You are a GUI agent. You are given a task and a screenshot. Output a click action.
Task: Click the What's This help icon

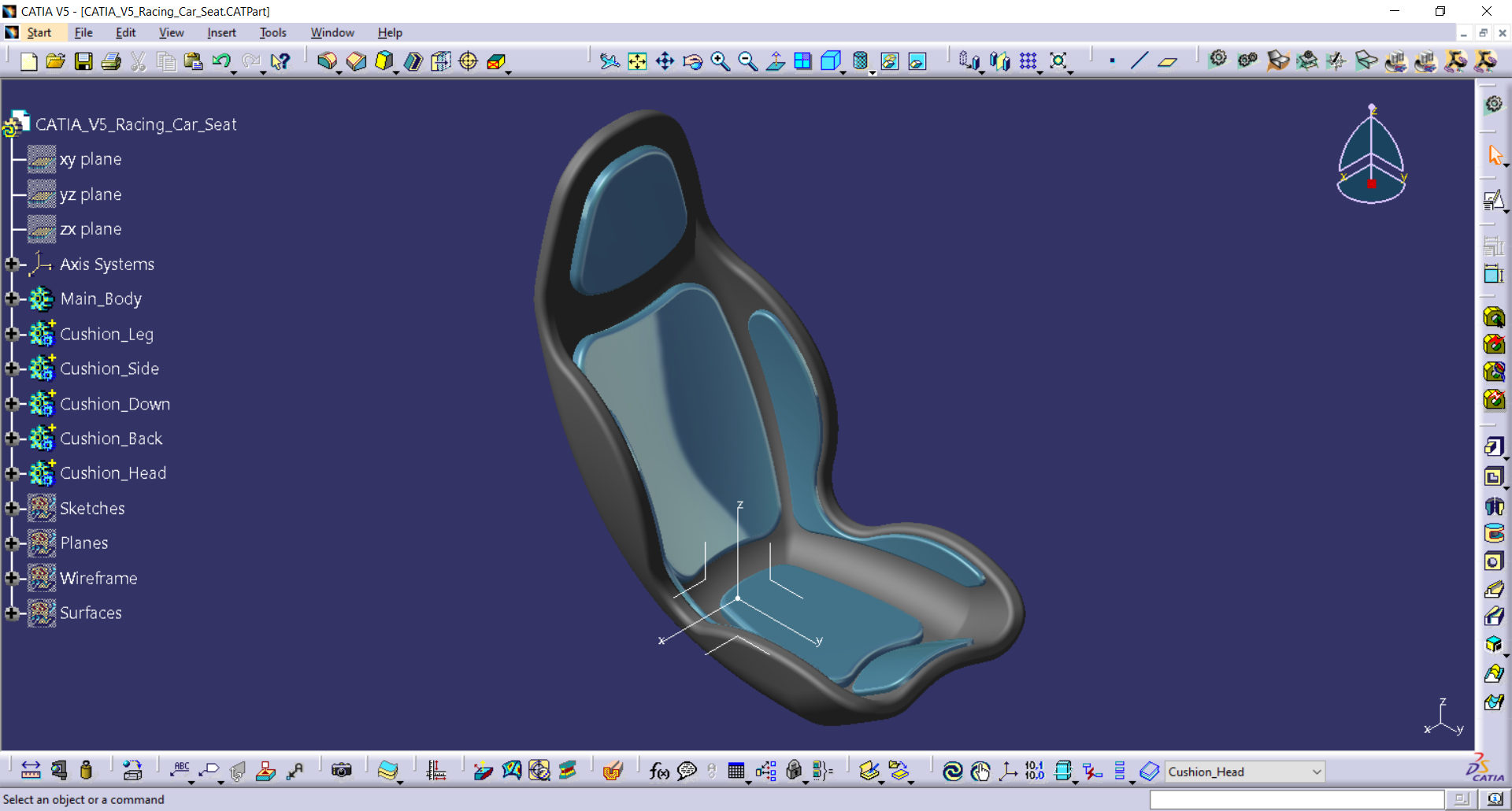pyautogui.click(x=280, y=61)
